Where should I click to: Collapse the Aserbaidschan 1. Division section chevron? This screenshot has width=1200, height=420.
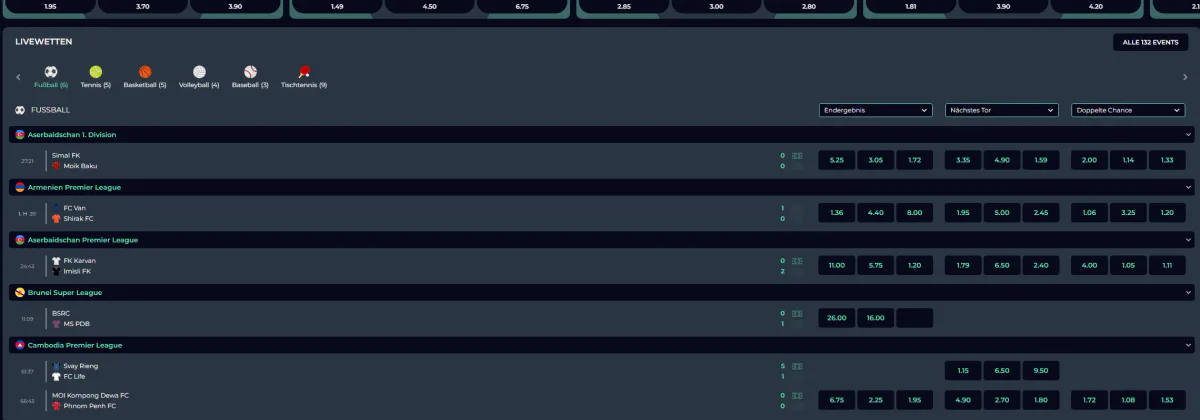point(1189,134)
